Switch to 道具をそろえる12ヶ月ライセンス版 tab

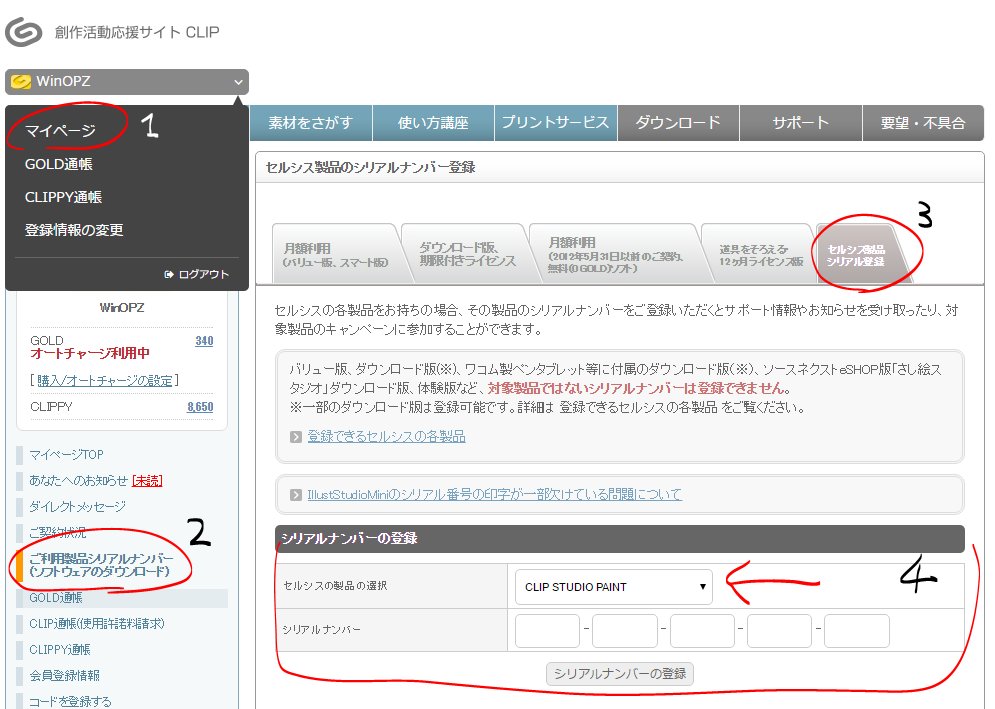(x=760, y=255)
